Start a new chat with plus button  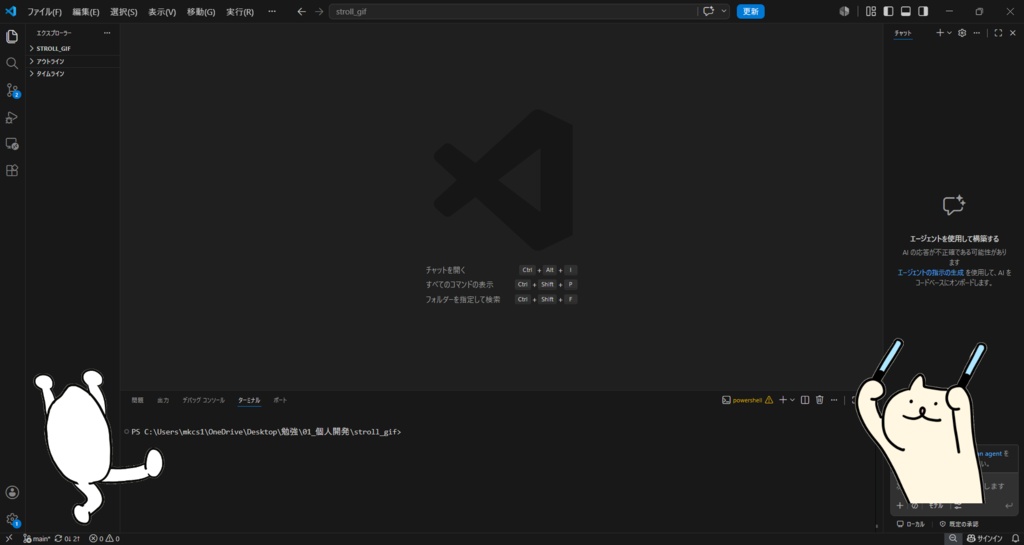[x=940, y=33]
